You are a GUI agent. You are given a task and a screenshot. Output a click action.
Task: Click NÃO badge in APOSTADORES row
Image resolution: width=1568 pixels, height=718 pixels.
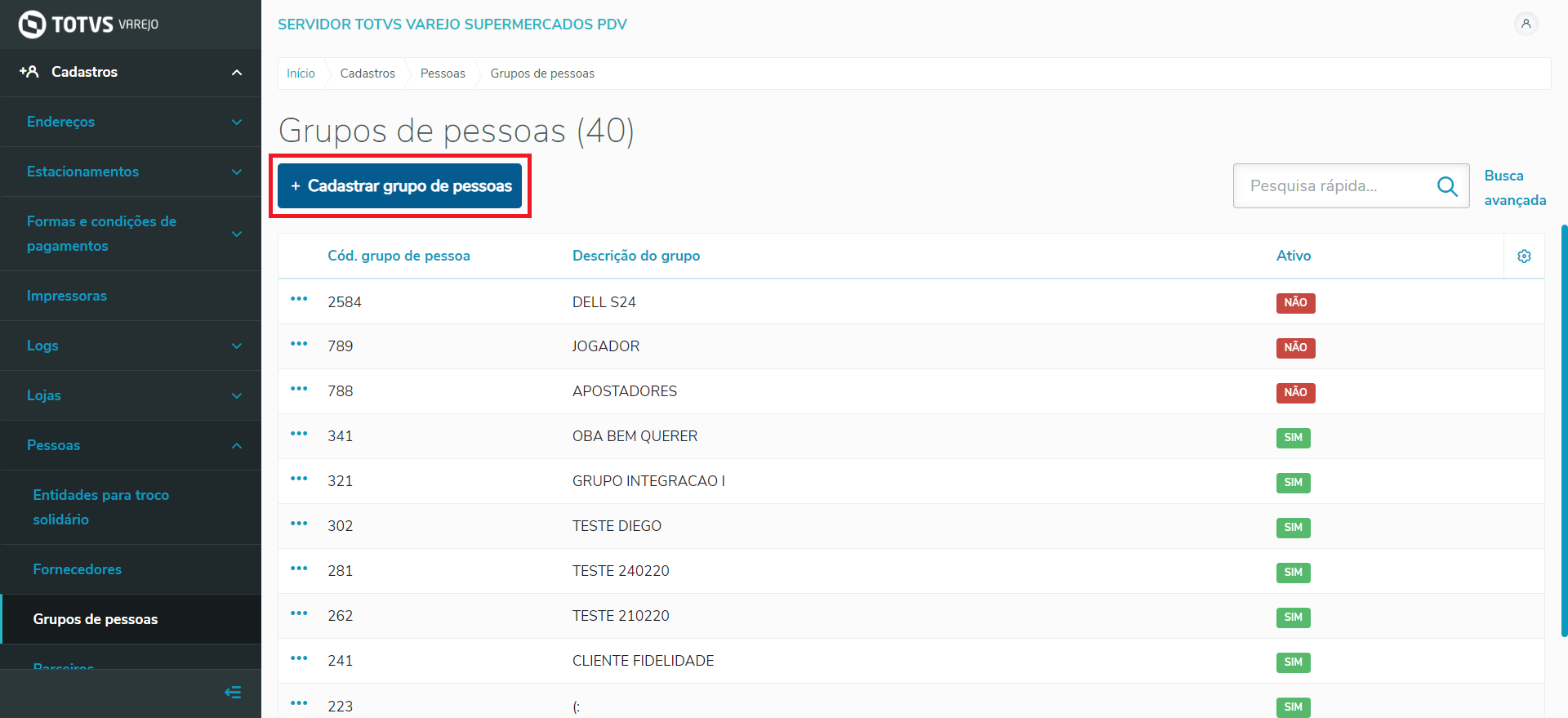[x=1295, y=393]
